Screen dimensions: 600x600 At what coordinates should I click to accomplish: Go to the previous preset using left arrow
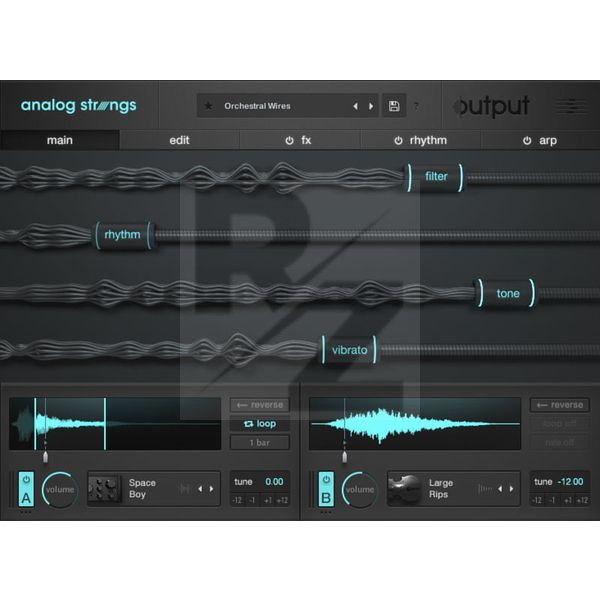coord(355,106)
